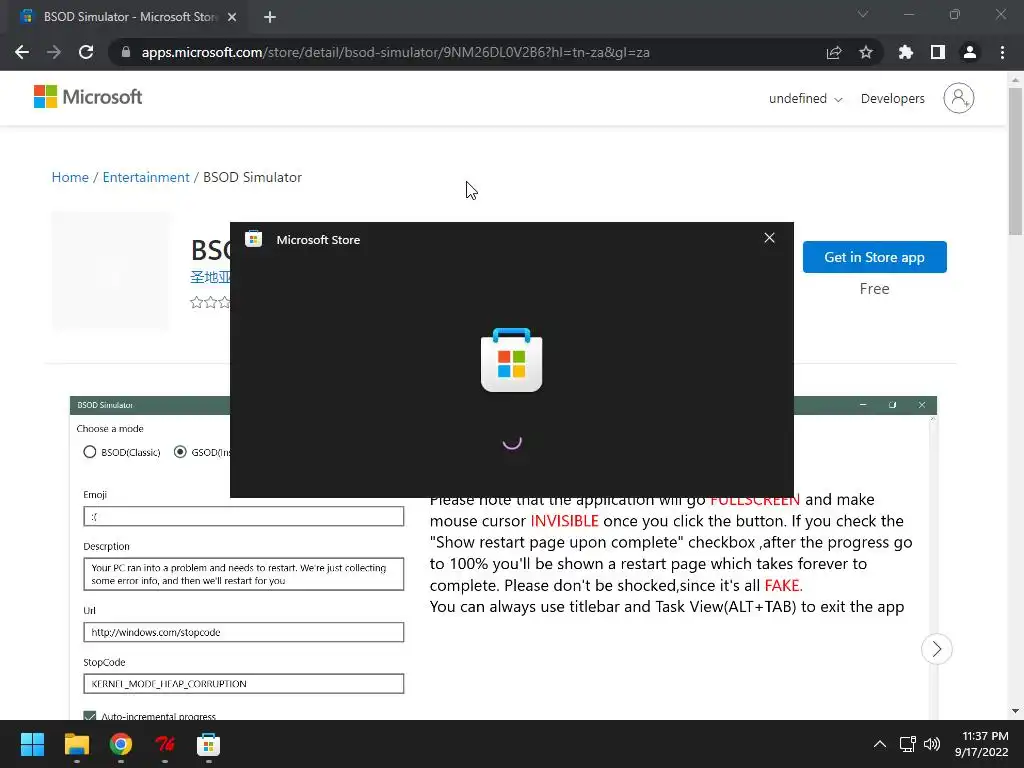Screen dimensions: 1024x768
Task: Open the red 76 taskbar app
Action: (165, 744)
